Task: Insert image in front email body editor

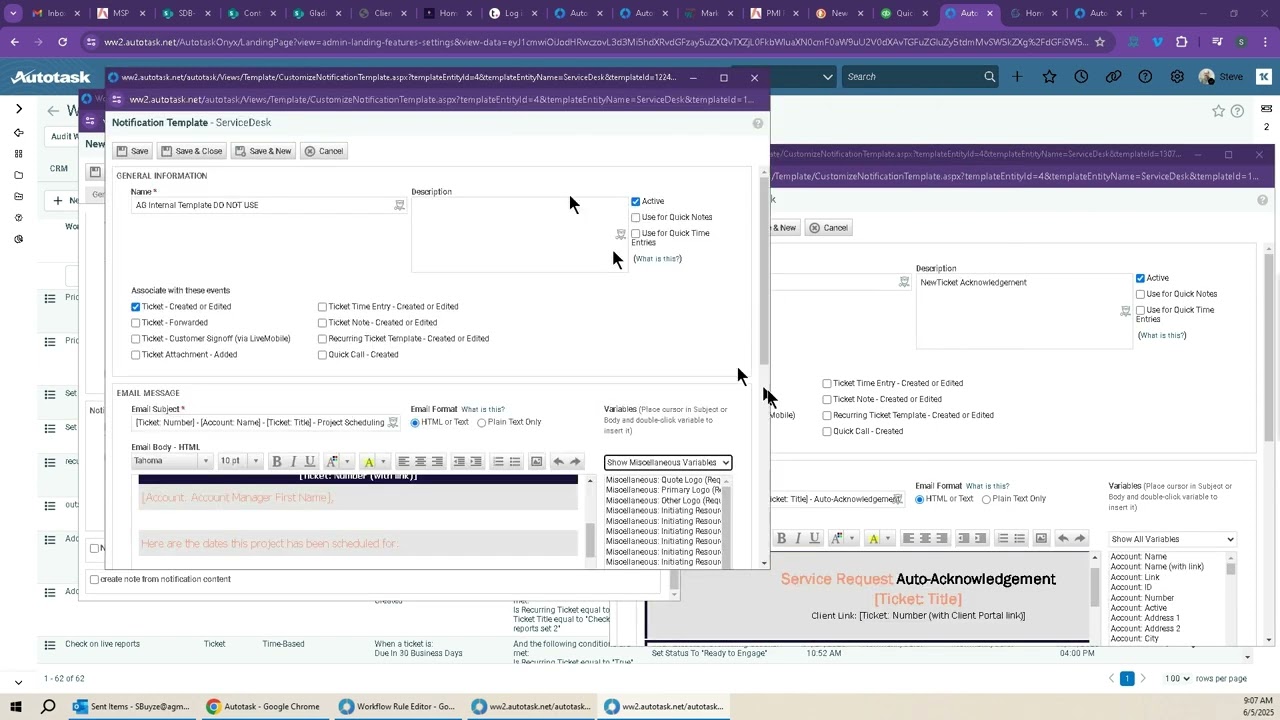Action: (x=537, y=461)
